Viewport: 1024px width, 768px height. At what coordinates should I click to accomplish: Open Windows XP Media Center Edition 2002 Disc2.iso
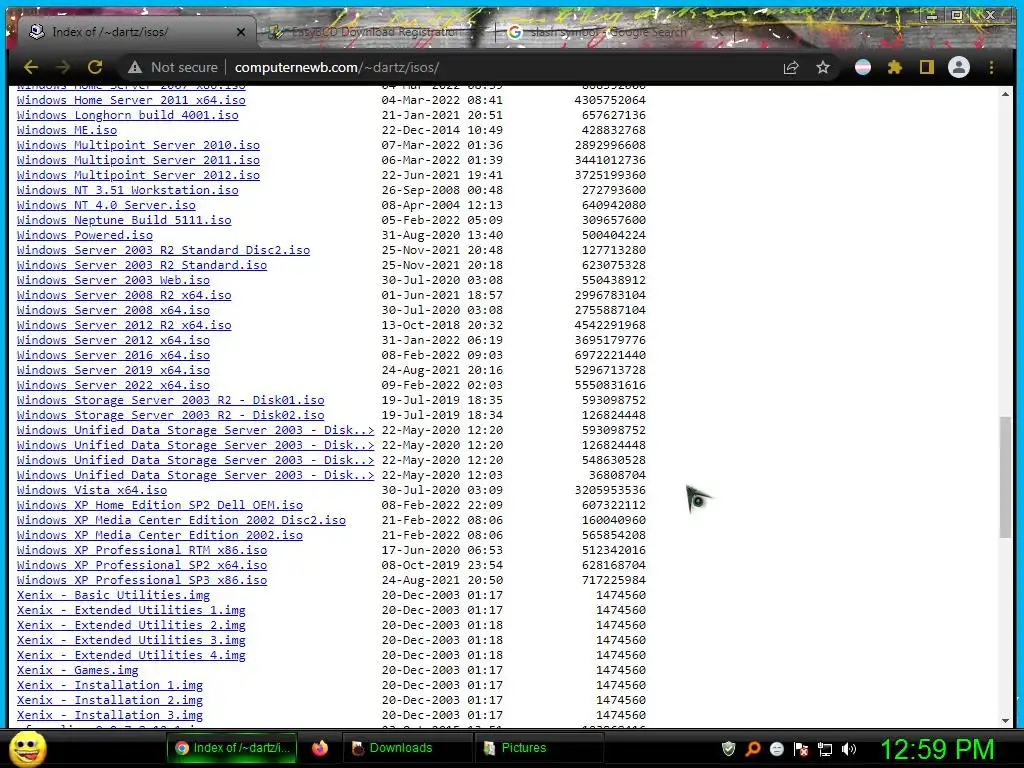182,520
